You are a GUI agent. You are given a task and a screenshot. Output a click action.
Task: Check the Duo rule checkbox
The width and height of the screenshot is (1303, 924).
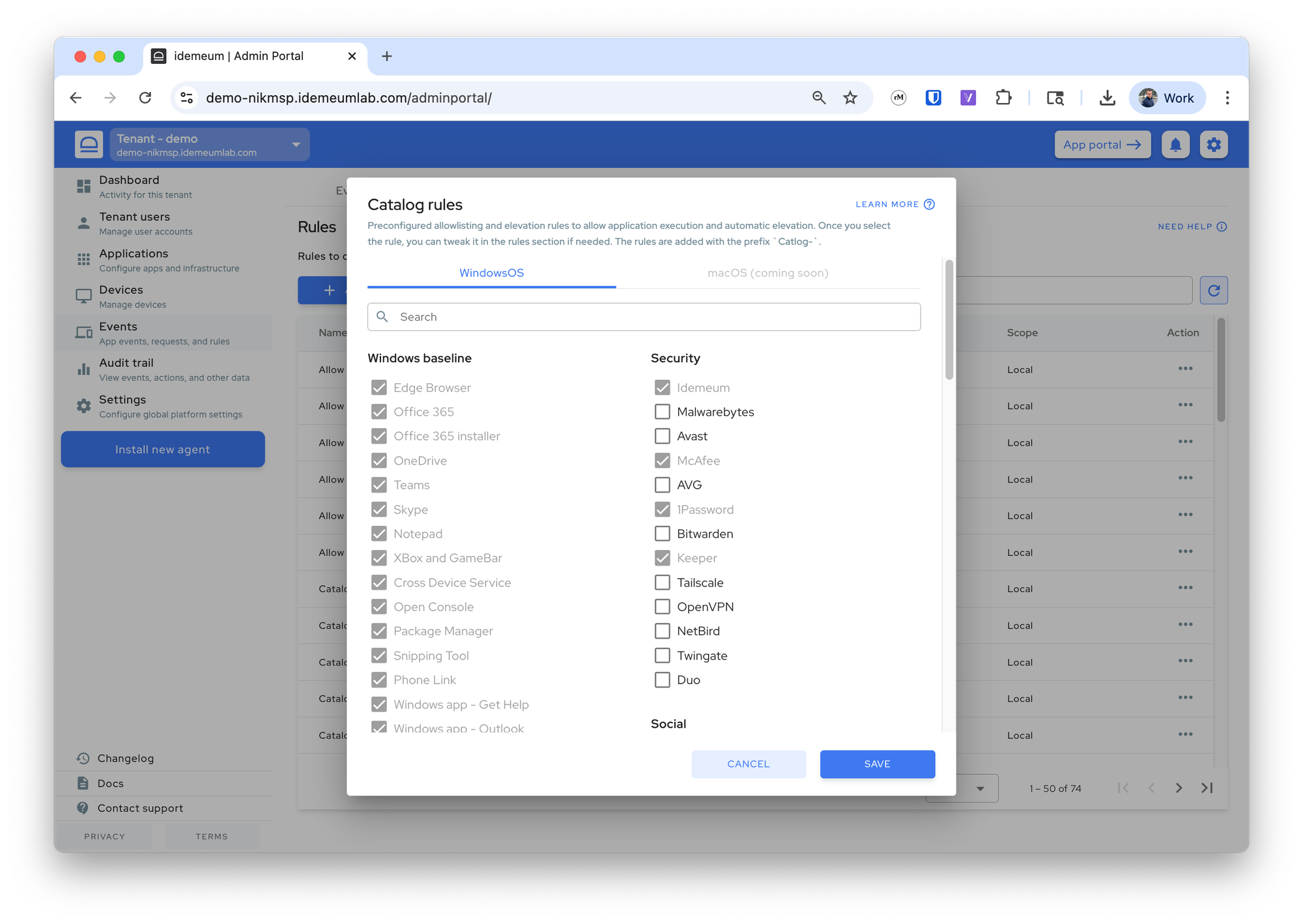click(662, 680)
